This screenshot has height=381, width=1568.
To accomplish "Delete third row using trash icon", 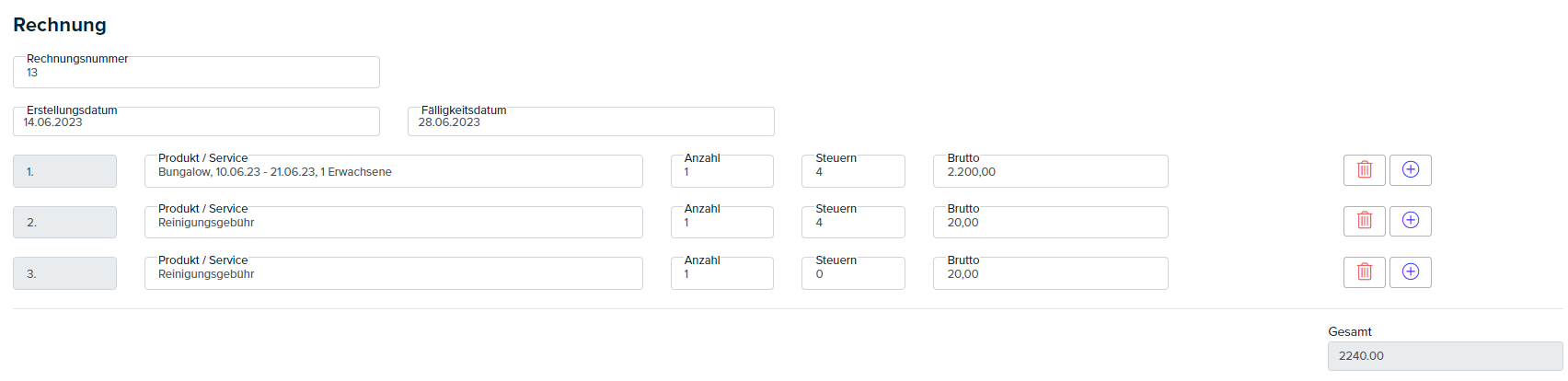I will pos(1364,272).
